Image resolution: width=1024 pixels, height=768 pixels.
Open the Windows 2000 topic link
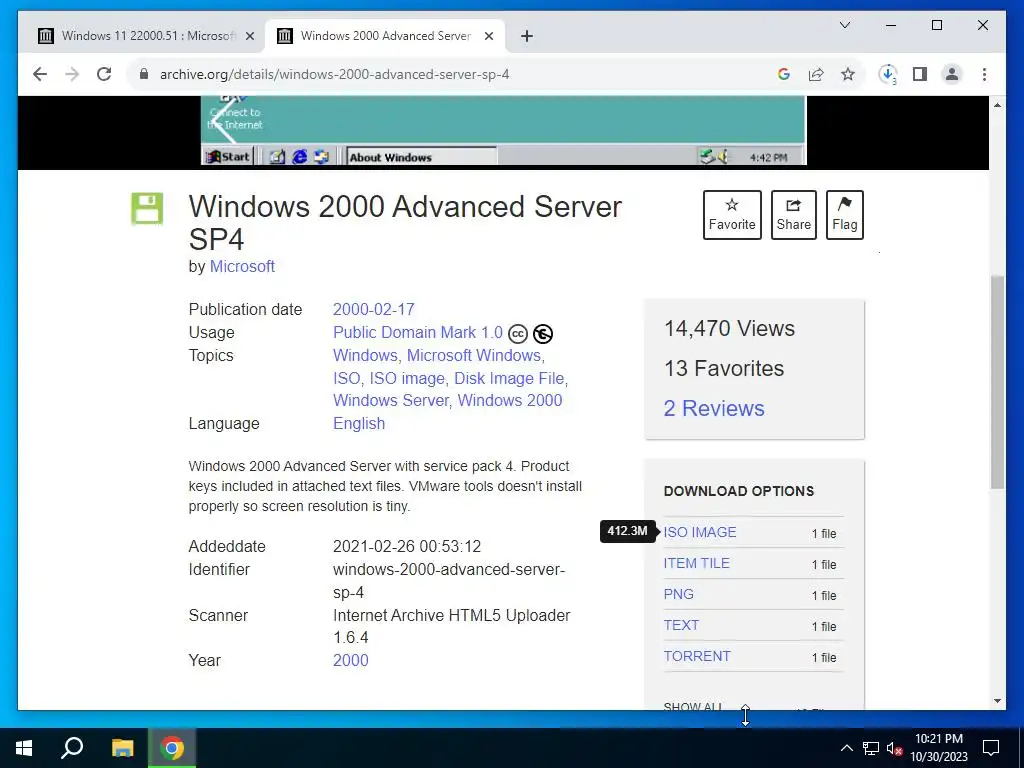click(x=510, y=400)
